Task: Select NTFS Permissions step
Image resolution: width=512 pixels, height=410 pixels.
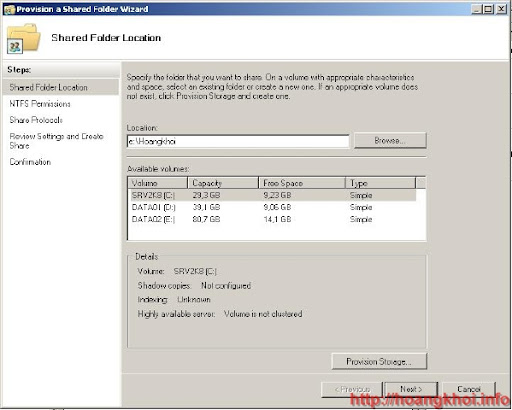Action: [40, 104]
